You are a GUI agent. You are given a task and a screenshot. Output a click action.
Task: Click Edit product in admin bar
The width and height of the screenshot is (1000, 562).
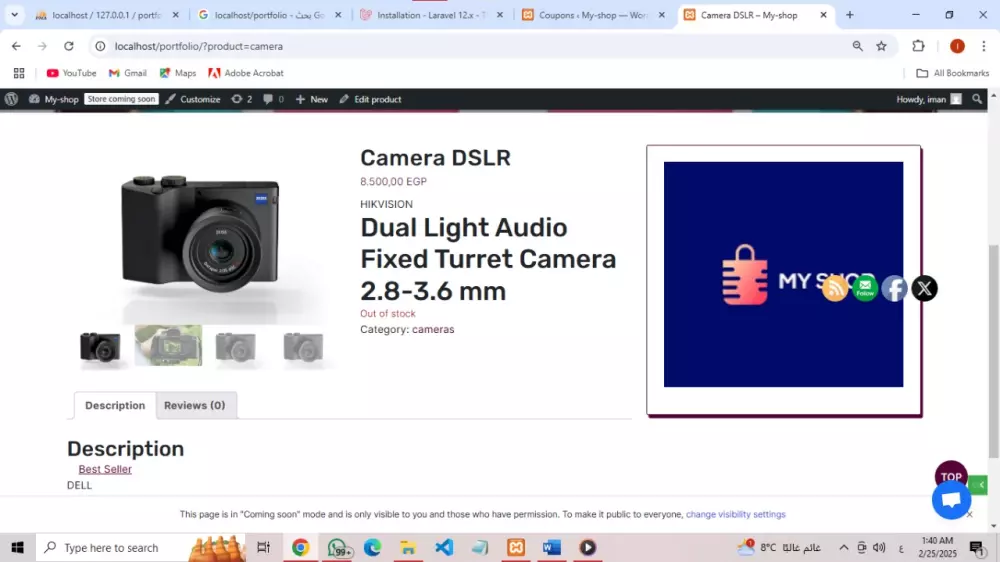371,99
